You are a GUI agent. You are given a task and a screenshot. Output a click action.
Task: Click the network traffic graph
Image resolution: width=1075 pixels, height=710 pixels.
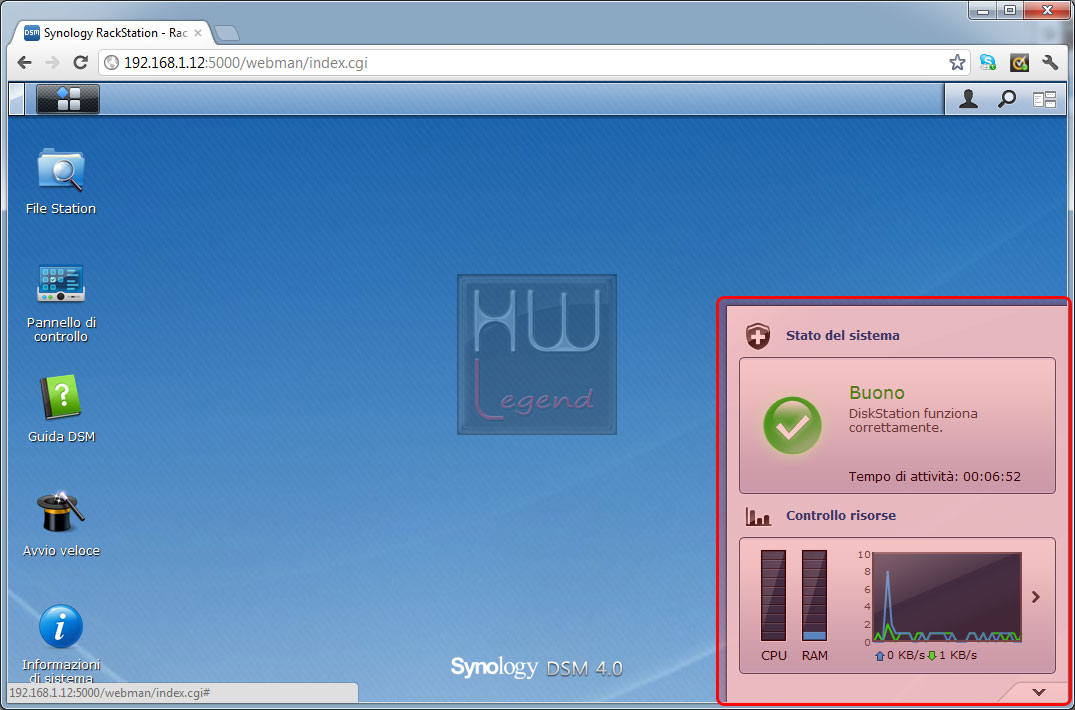pyautogui.click(x=946, y=598)
